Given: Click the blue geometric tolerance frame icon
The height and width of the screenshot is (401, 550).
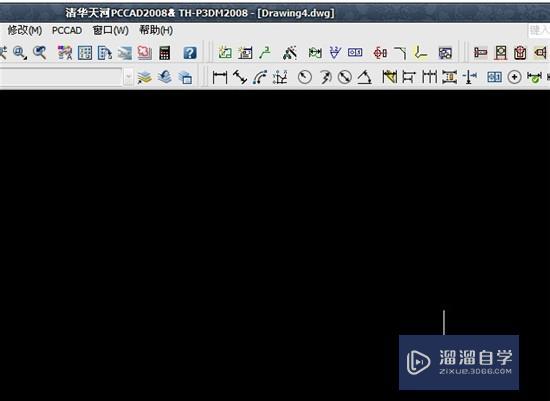Looking at the screenshot, I should pos(355,53).
